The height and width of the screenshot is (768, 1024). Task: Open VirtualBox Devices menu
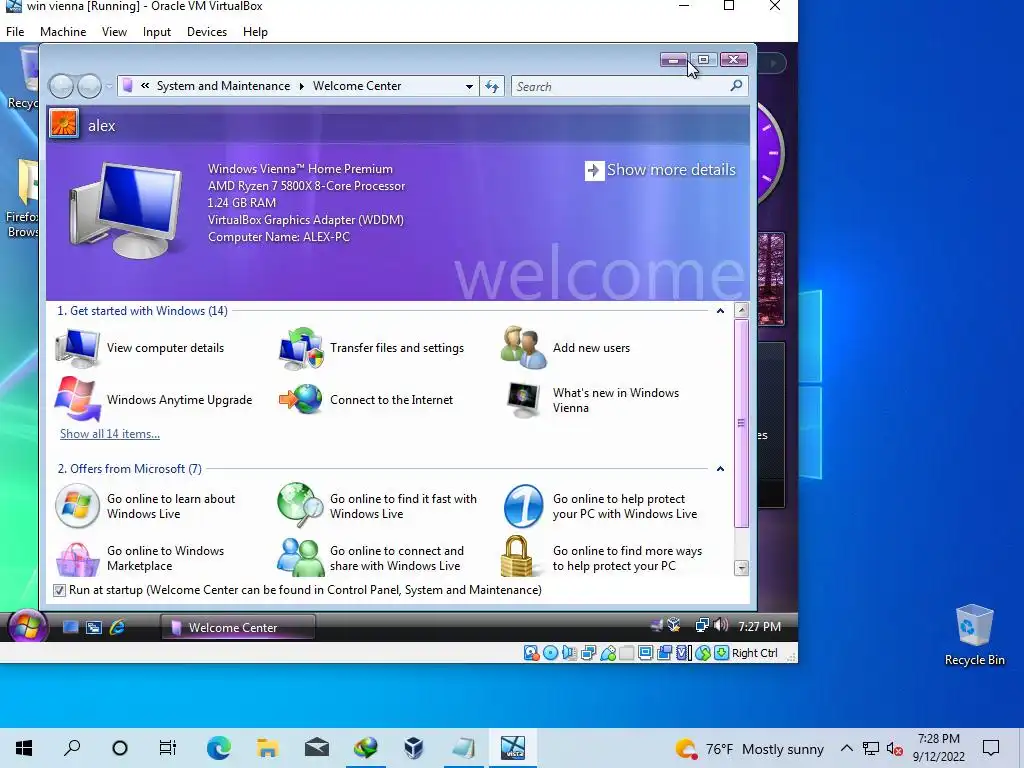(x=206, y=31)
